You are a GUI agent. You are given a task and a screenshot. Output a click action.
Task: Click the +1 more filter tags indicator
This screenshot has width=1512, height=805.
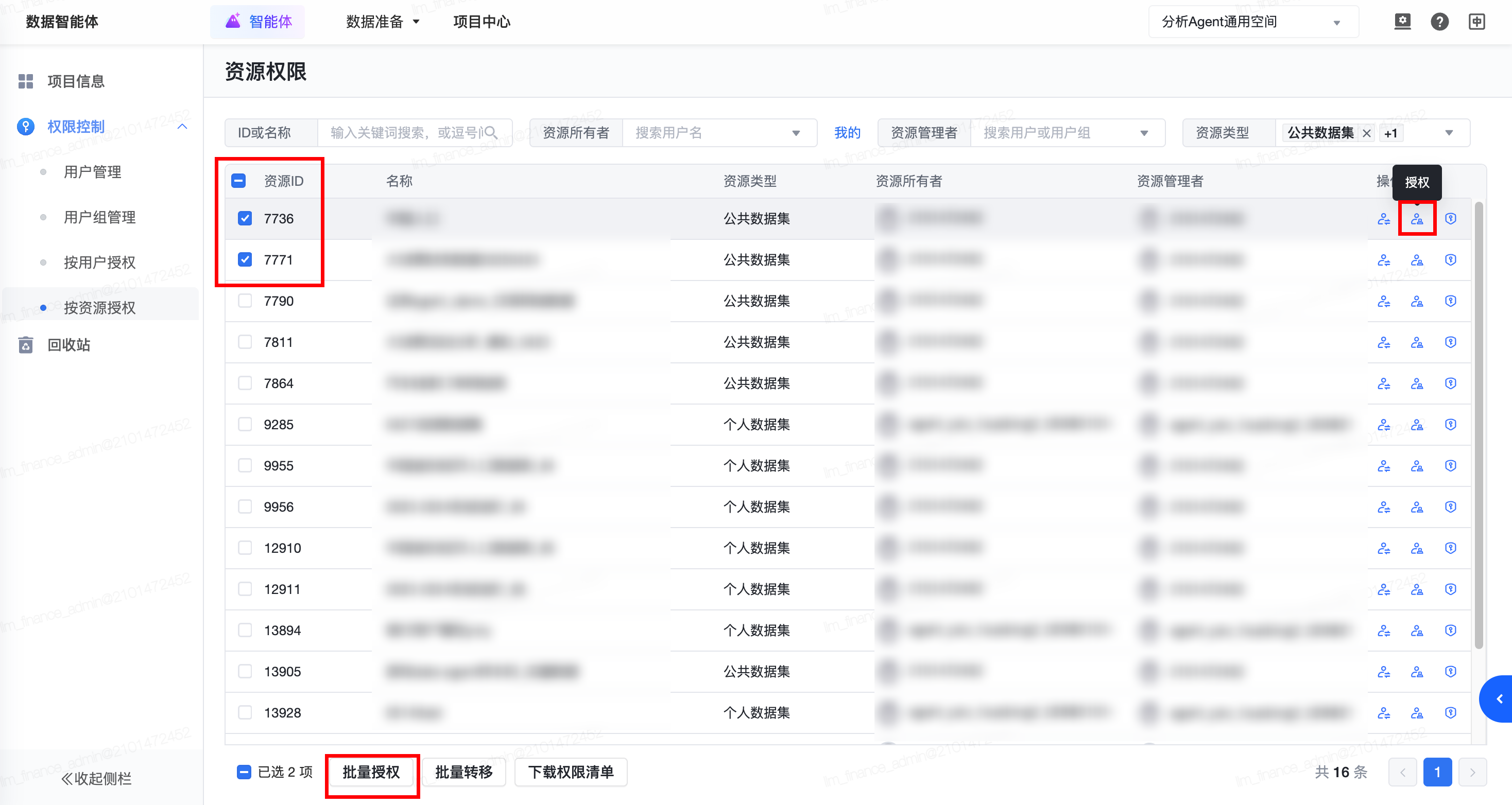(x=1390, y=133)
